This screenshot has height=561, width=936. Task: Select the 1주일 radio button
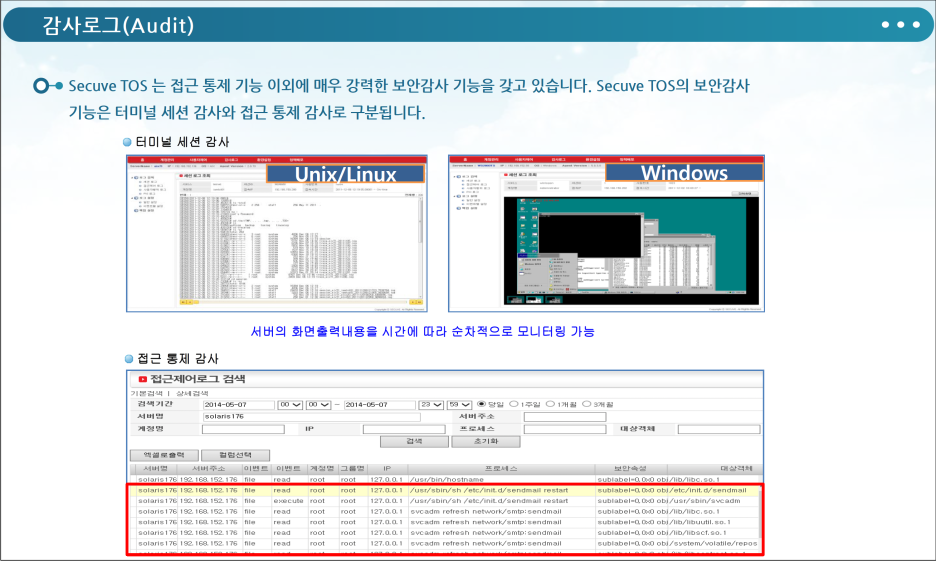pos(513,404)
